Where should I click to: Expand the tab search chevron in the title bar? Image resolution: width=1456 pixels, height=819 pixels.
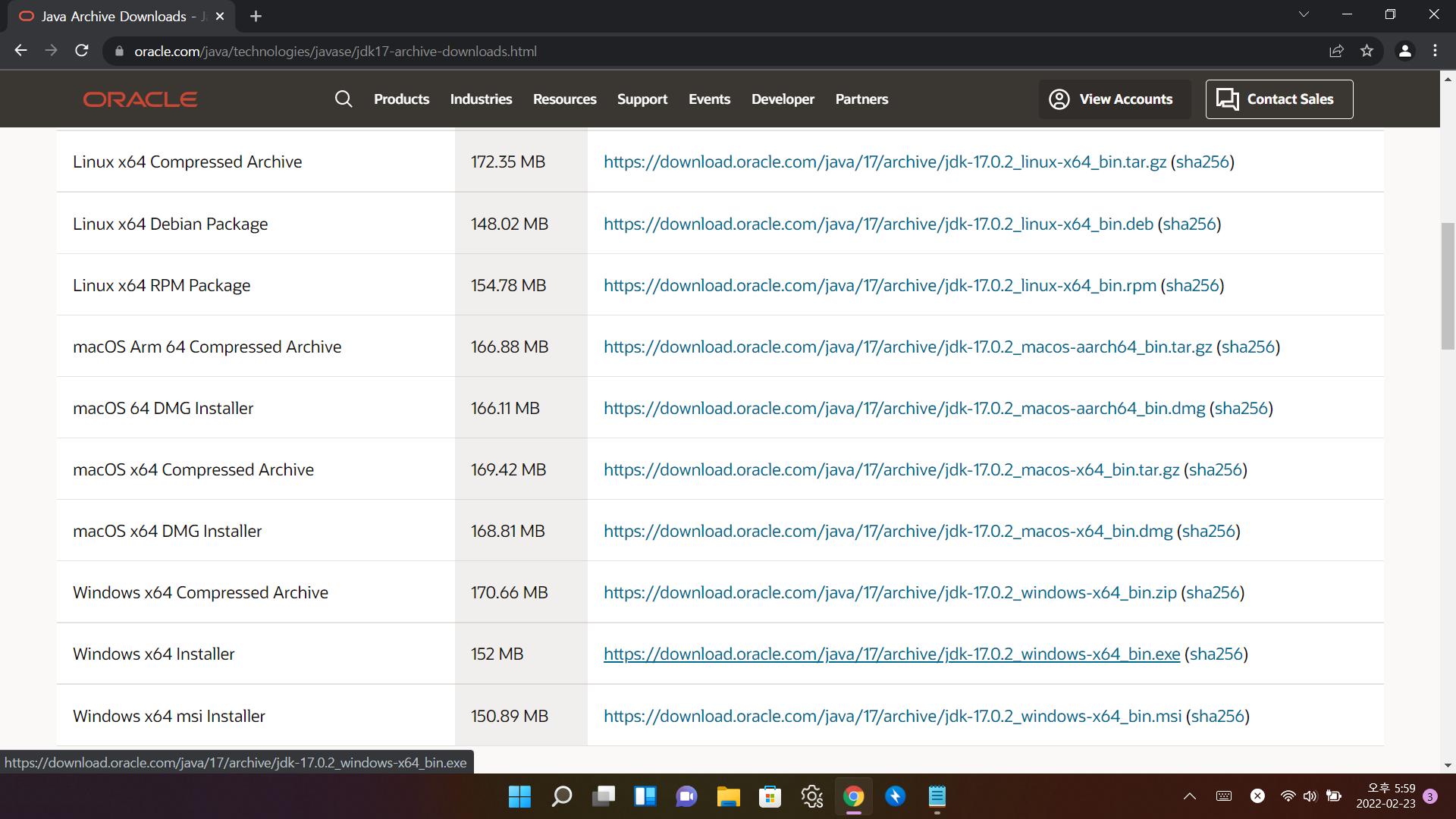[x=1304, y=14]
